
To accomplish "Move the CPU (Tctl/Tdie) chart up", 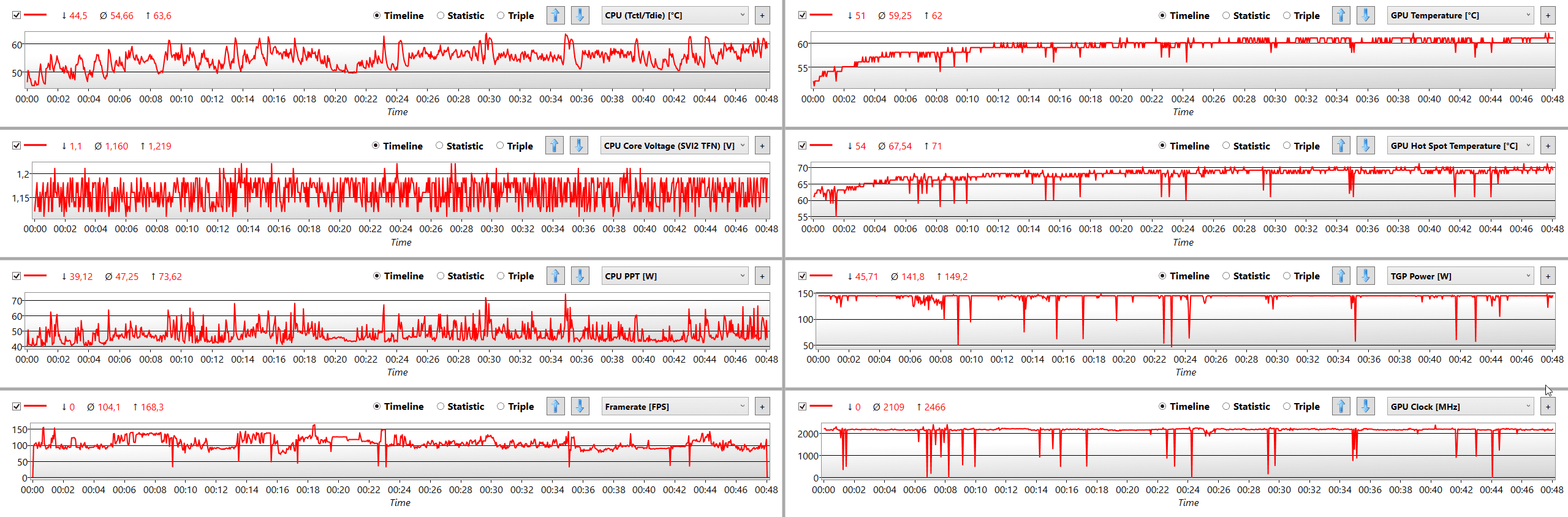I will click(555, 15).
